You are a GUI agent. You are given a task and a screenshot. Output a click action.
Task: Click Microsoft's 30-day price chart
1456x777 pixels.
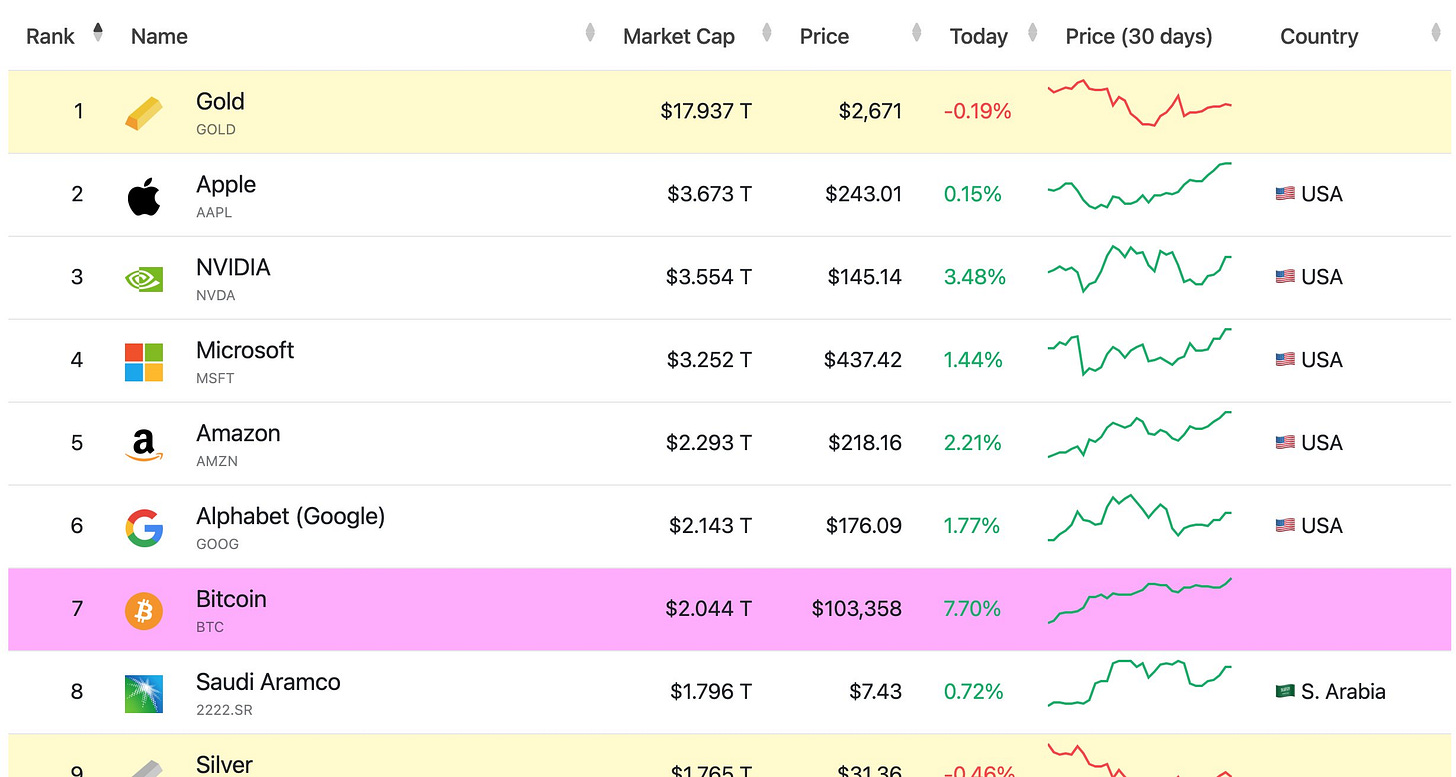1140,352
